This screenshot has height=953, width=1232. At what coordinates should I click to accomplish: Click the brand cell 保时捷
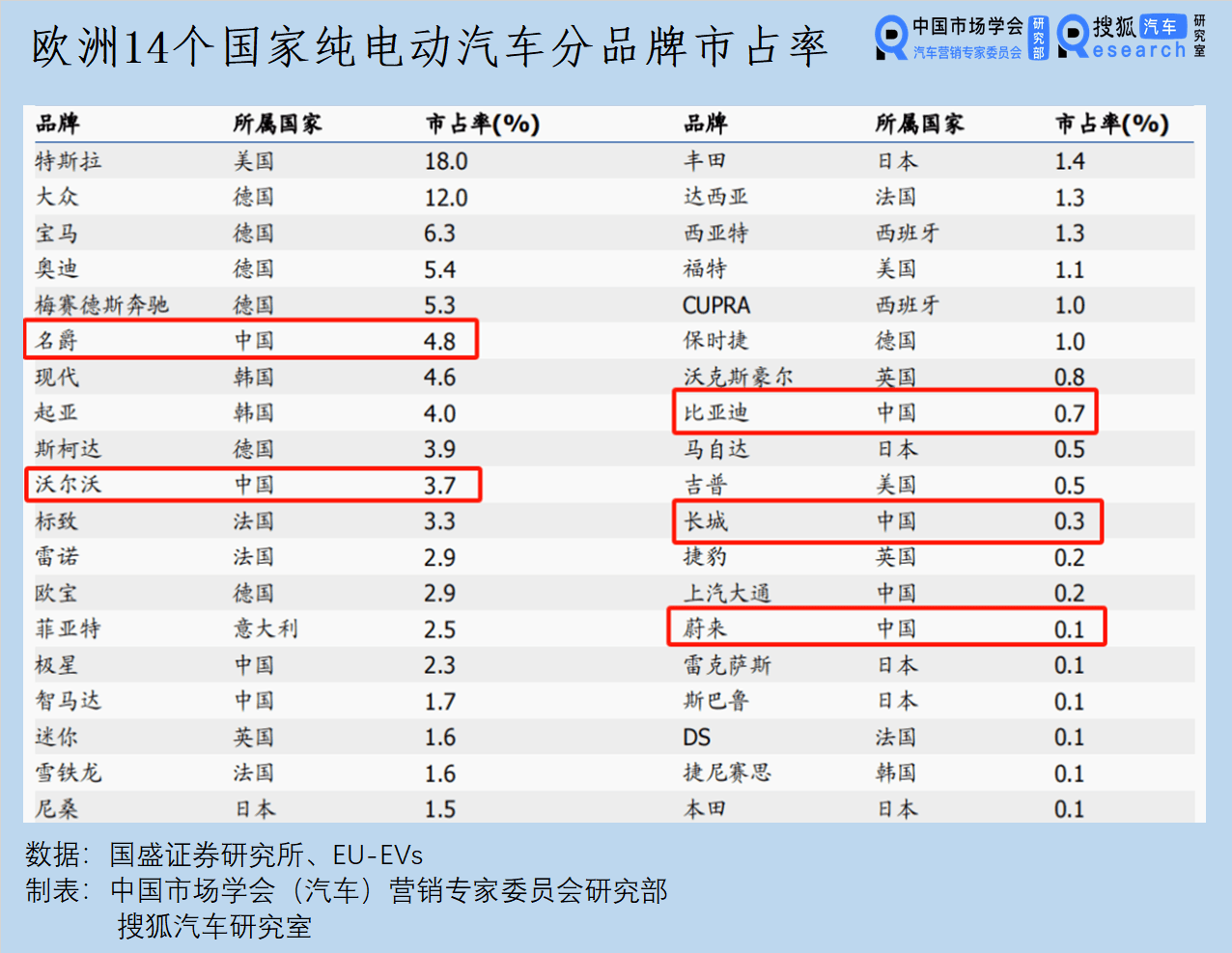click(x=716, y=340)
